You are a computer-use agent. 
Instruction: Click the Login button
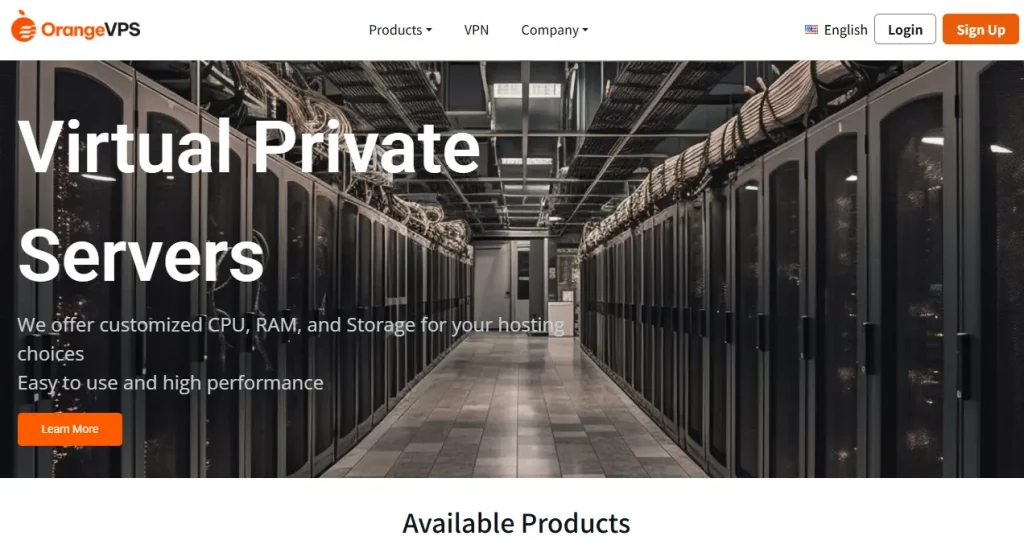coord(904,29)
